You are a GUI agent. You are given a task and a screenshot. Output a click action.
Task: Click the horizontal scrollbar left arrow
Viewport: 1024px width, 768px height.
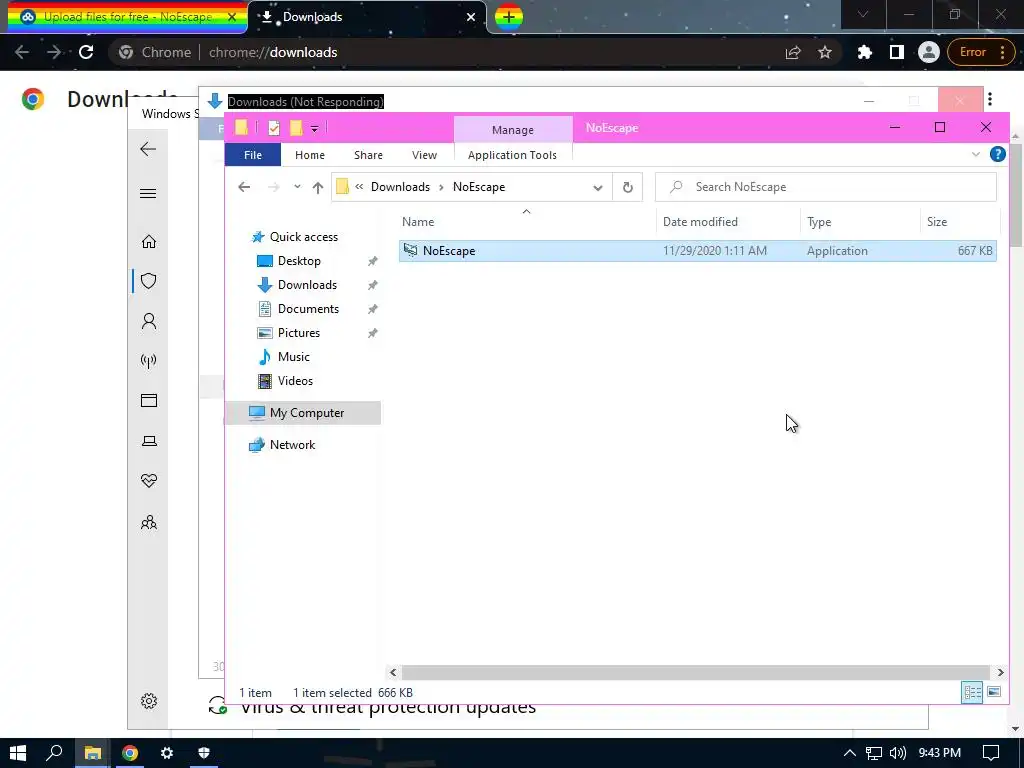[x=392, y=672]
